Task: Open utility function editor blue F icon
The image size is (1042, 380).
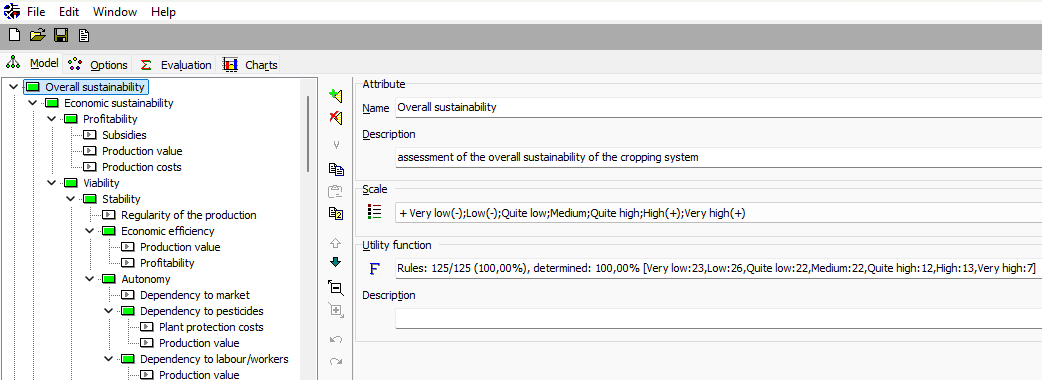Action: [375, 268]
